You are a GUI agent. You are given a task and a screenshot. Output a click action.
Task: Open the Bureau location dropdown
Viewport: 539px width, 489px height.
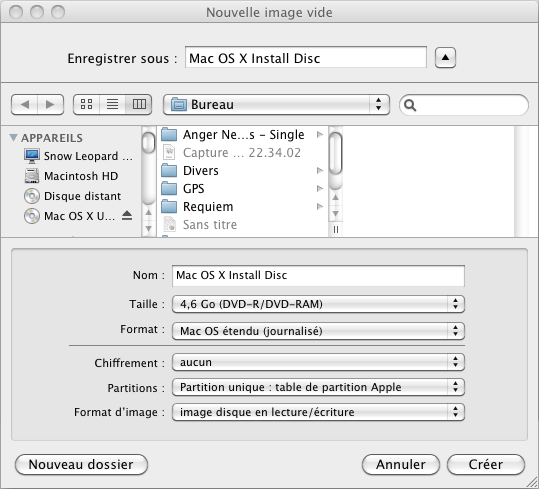276,104
